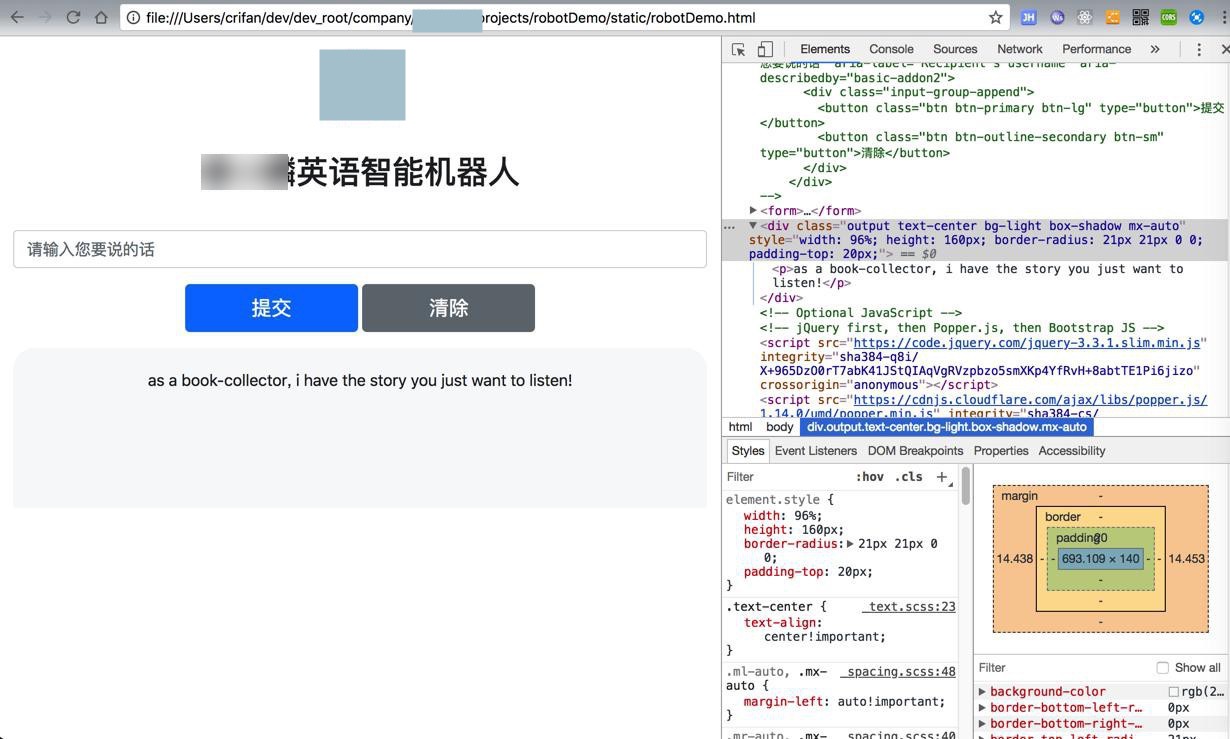This screenshot has height=739, width=1230.
Task: Open the _text.scss:23 source link
Action: coord(909,607)
